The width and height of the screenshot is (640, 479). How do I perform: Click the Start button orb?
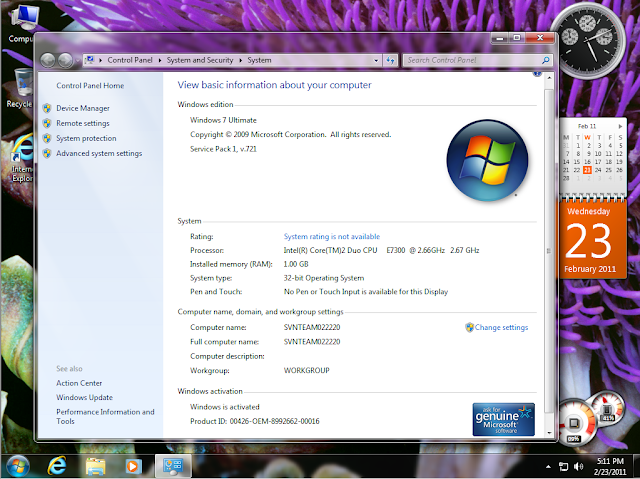pos(17,465)
